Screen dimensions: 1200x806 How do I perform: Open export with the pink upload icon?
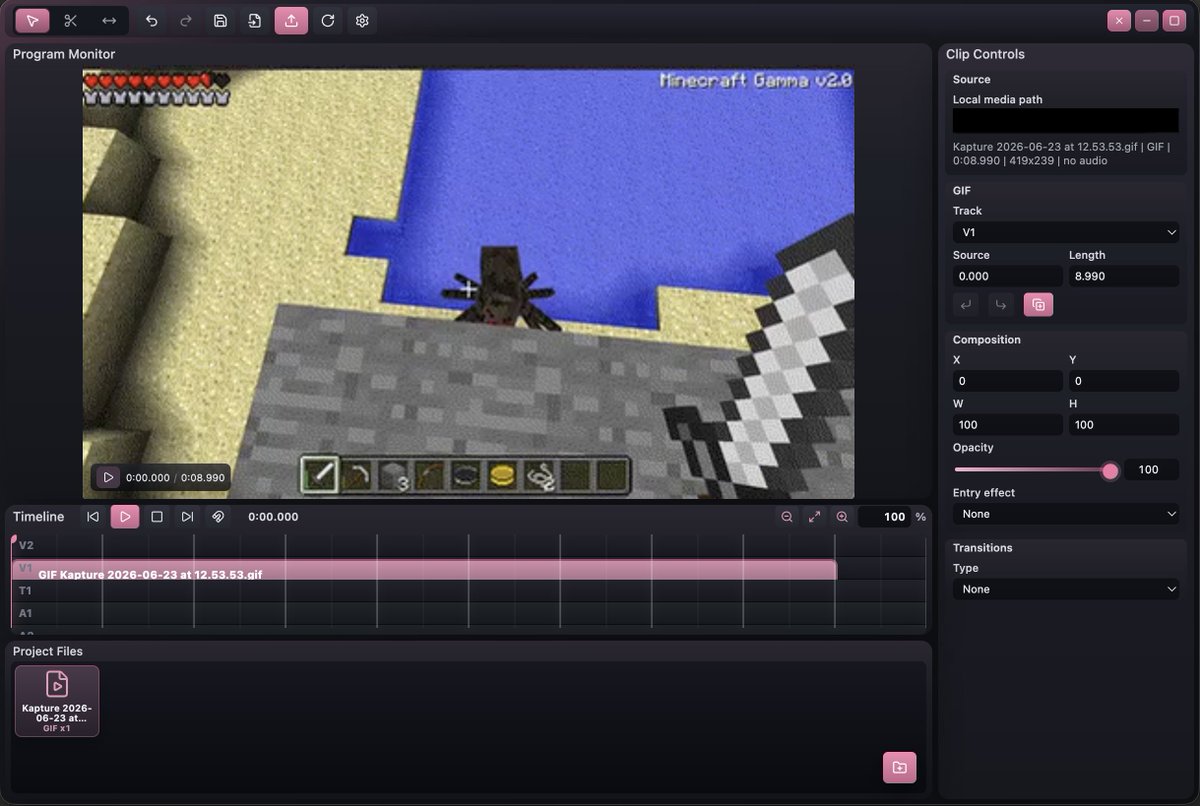pyautogui.click(x=291, y=20)
